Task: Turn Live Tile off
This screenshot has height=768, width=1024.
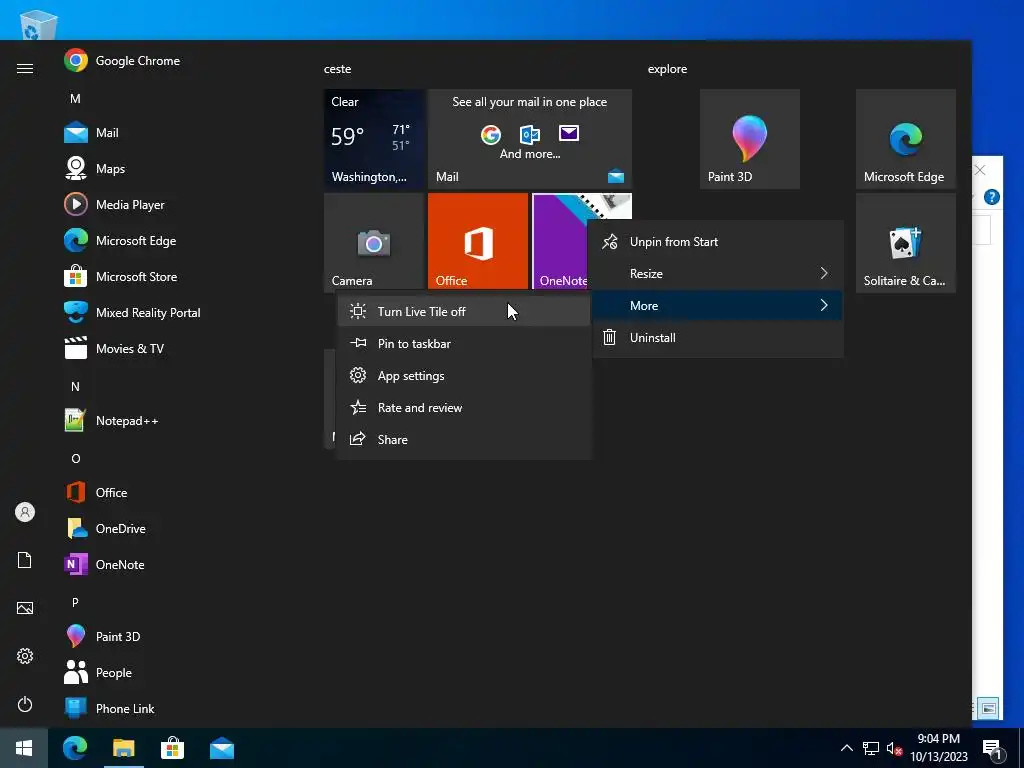Action: pos(464,312)
